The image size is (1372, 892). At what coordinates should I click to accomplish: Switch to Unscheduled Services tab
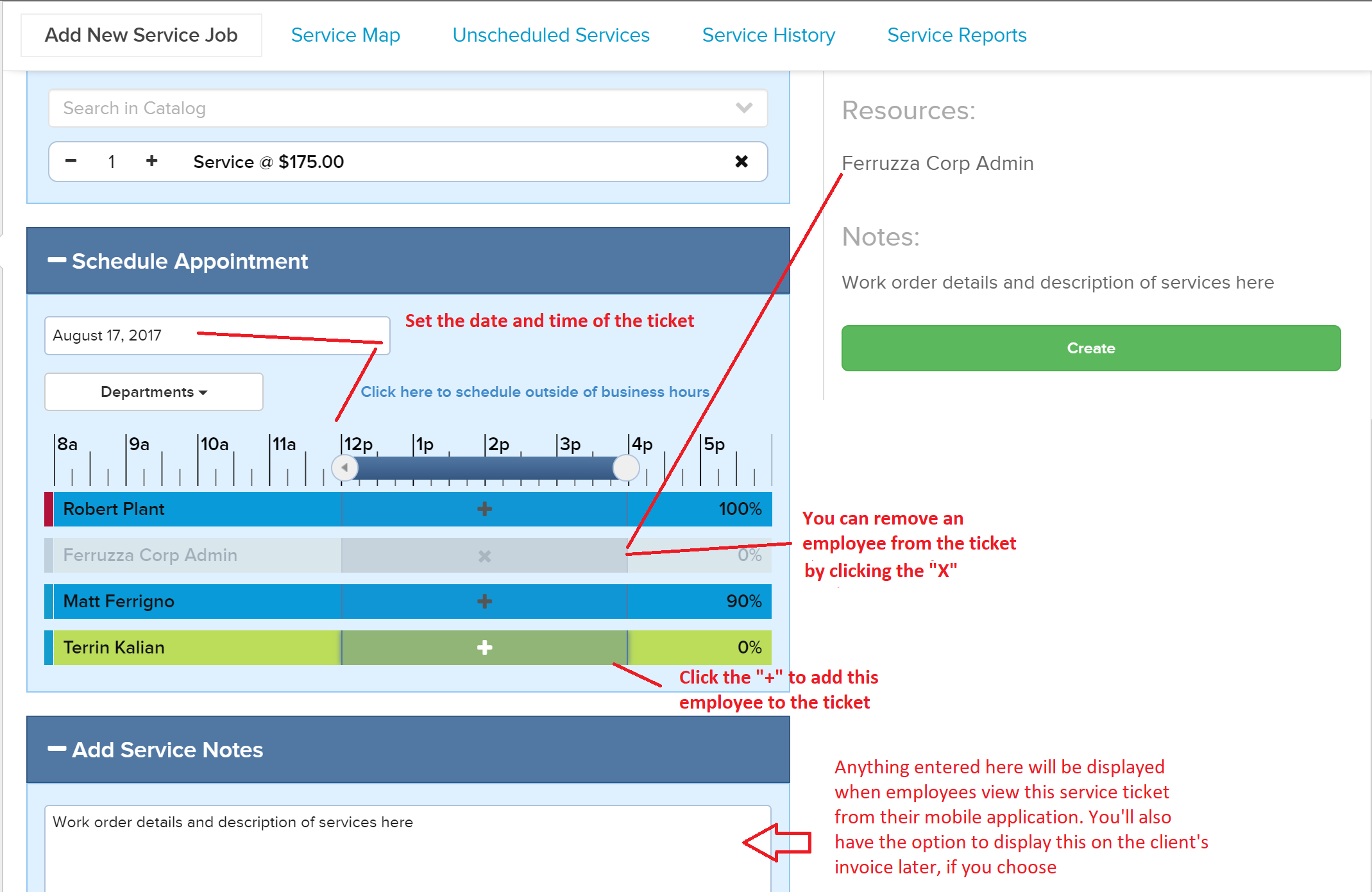[x=550, y=35]
